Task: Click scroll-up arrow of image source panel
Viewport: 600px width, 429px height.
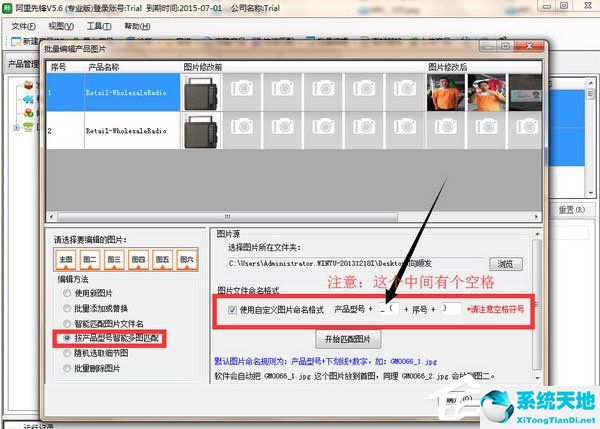Action: [x=537, y=234]
